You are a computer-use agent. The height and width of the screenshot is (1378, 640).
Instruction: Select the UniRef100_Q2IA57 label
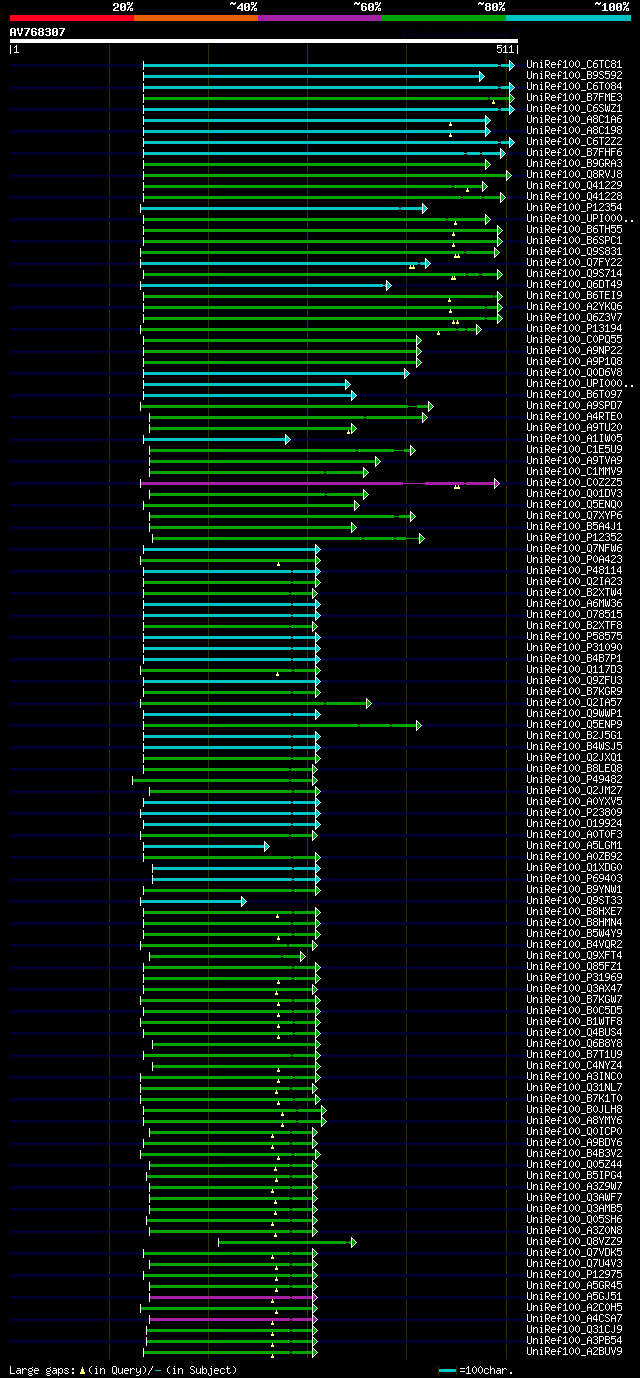click(x=574, y=703)
